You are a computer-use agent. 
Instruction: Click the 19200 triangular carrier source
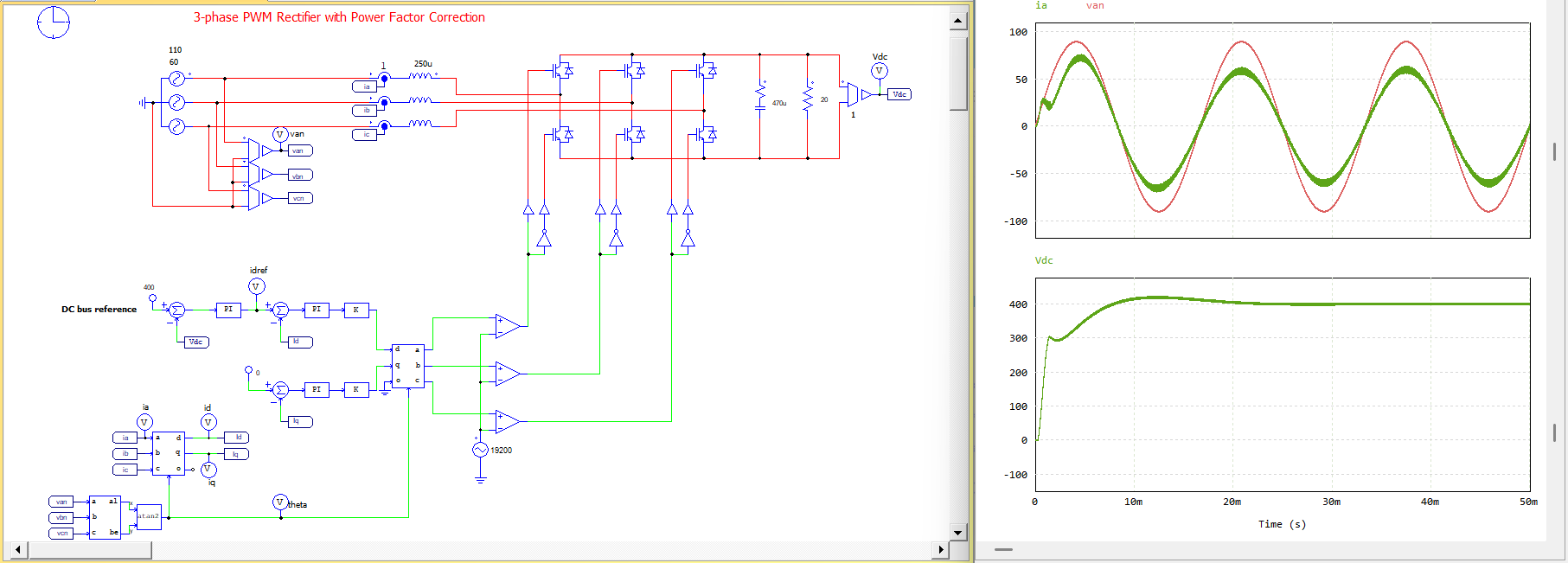pyautogui.click(x=480, y=450)
